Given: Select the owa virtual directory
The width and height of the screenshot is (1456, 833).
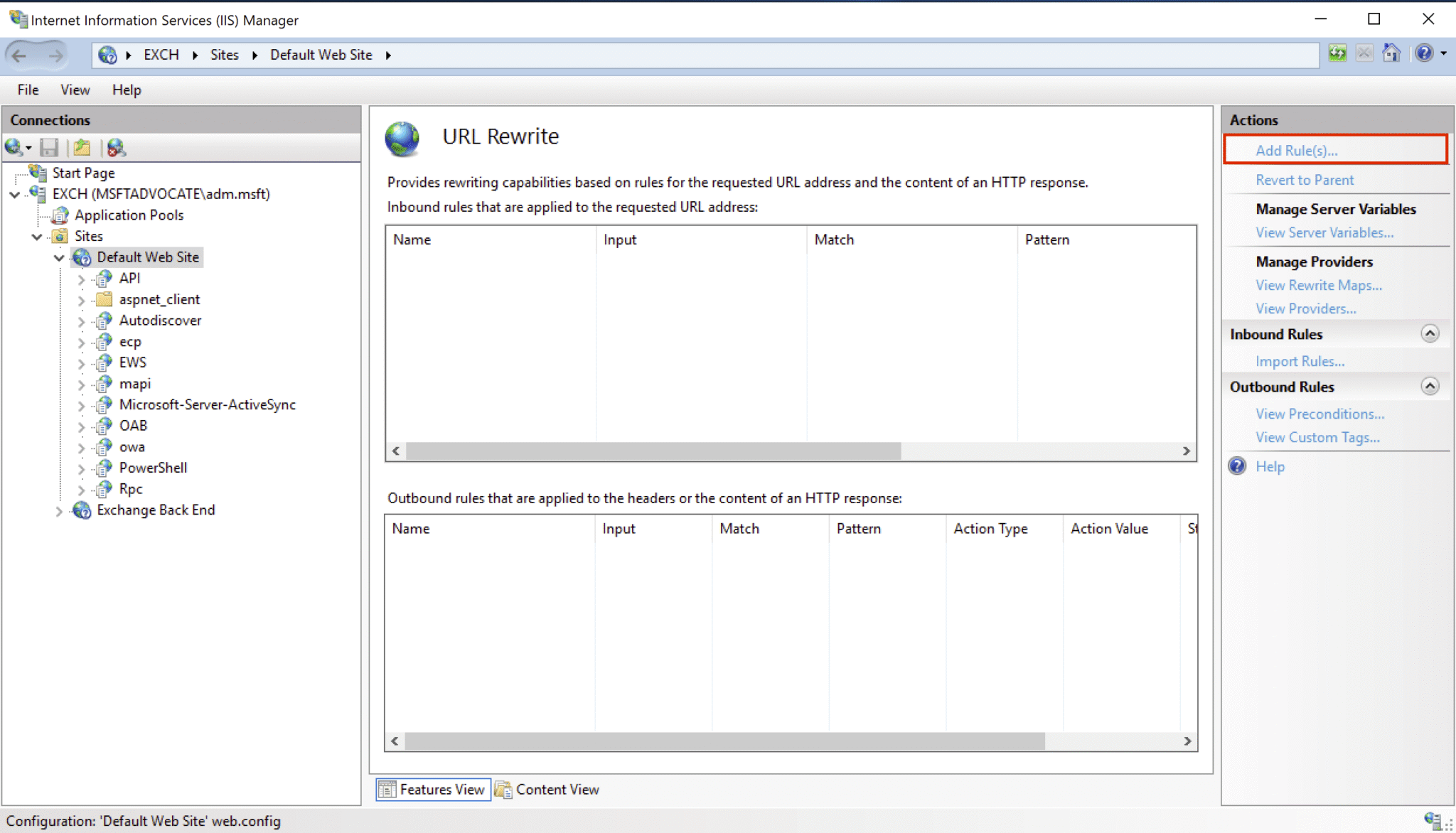Looking at the screenshot, I should pos(132,446).
